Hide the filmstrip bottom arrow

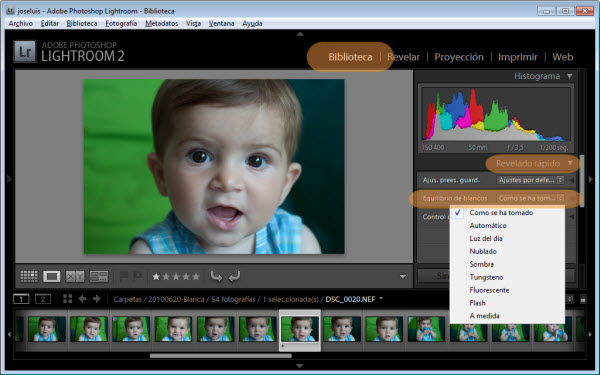pyautogui.click(x=300, y=366)
